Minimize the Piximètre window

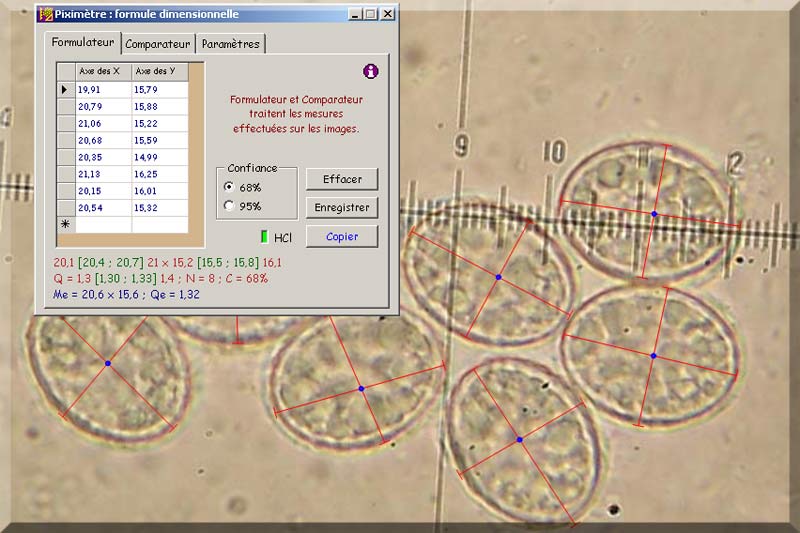(355, 14)
